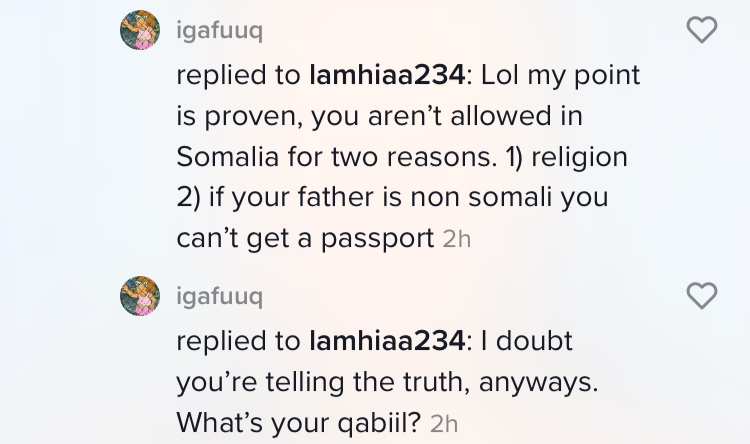
Task: Open igafuuq's avatar on the first comment
Action: point(140,30)
